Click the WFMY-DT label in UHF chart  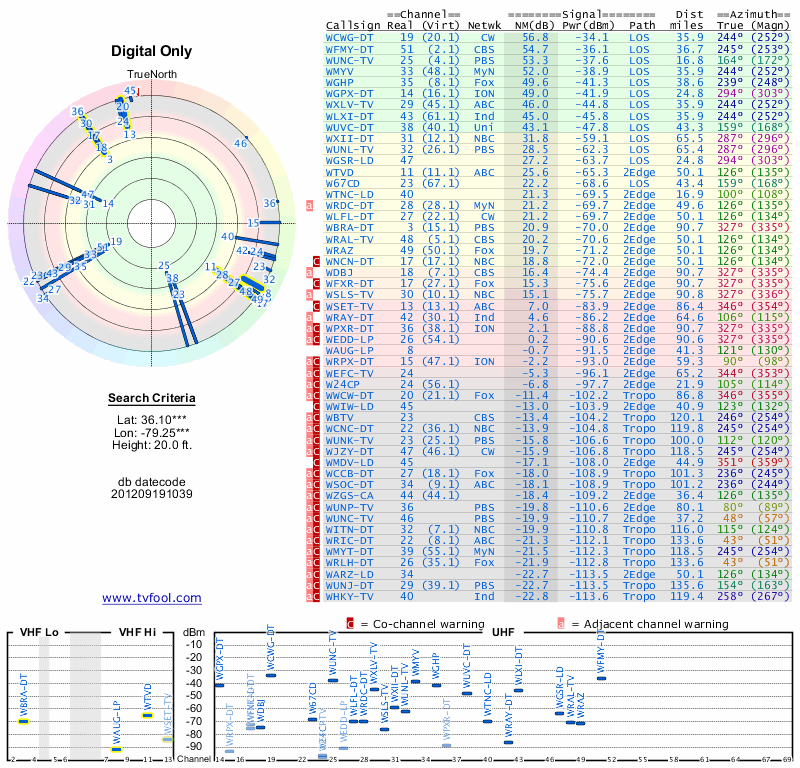point(601,651)
